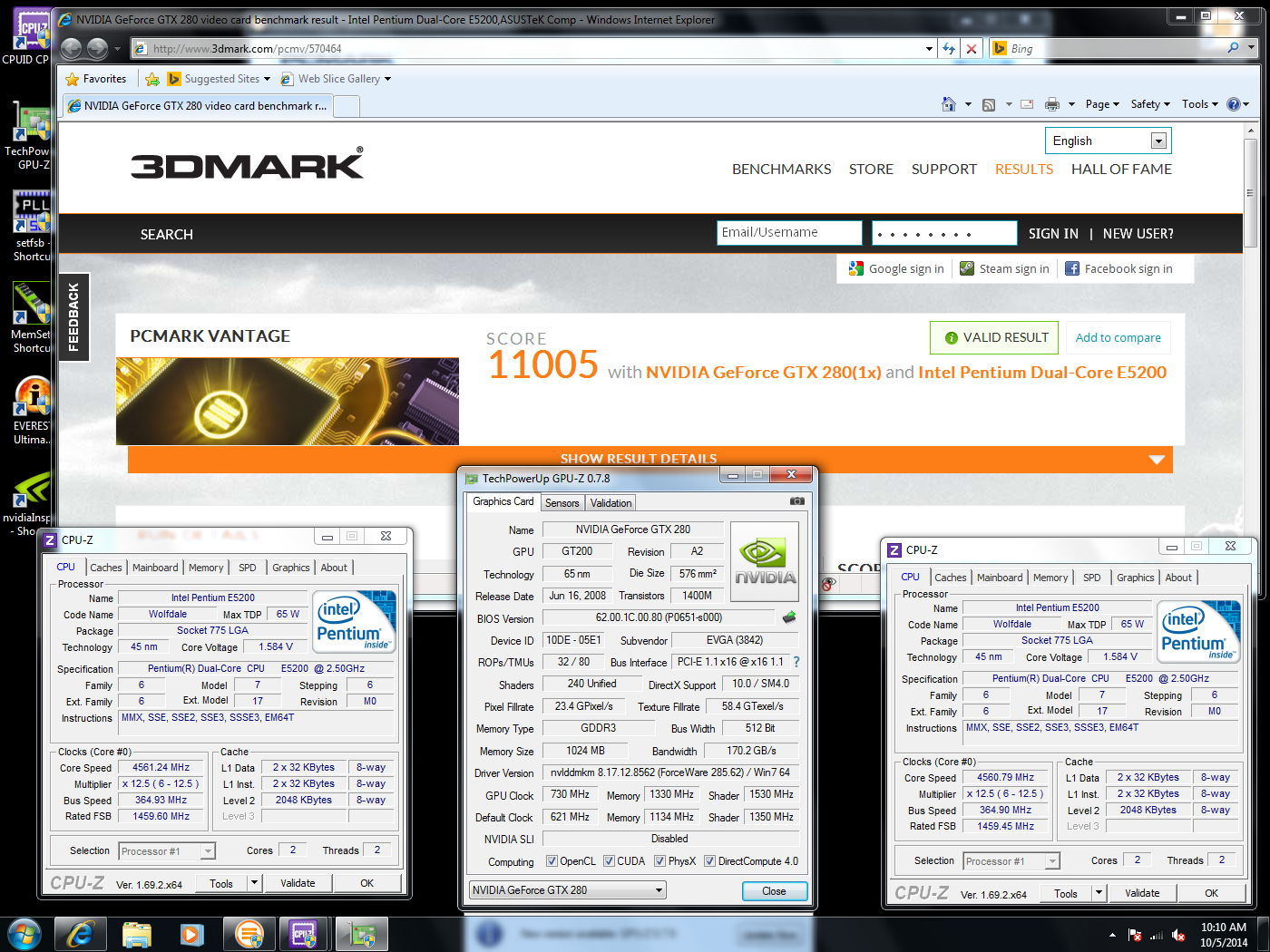Click the IE Back navigation arrow
This screenshot has height=952, width=1270.
click(x=72, y=48)
